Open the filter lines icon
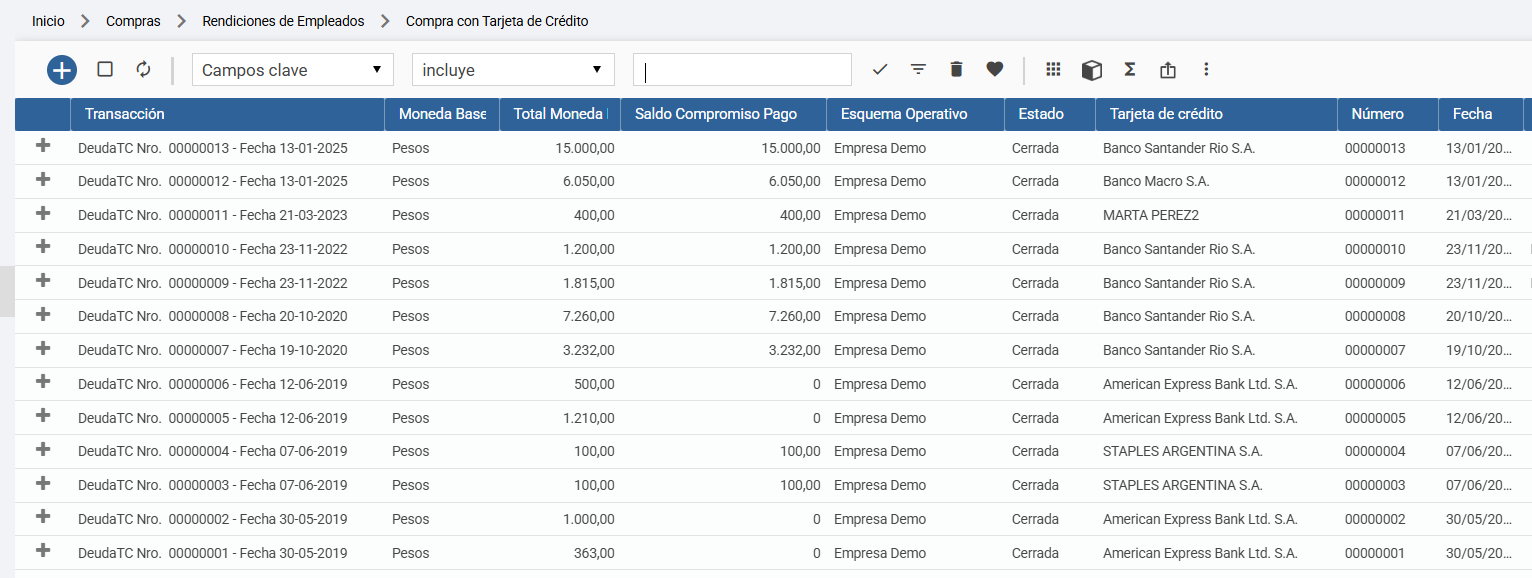The image size is (1532, 578). tap(918, 69)
